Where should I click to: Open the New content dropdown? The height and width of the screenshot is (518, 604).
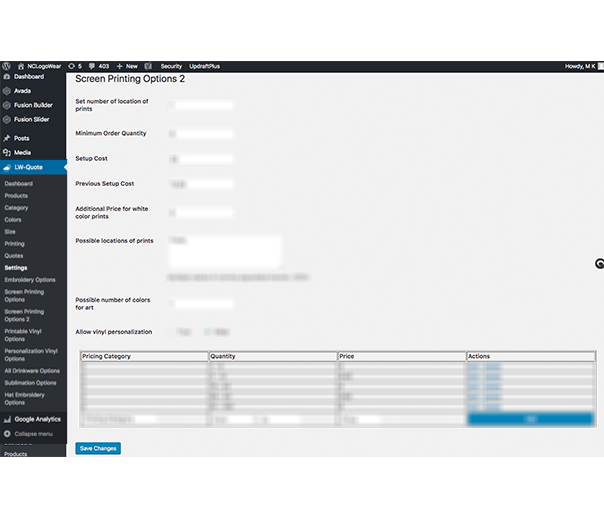(x=126, y=66)
